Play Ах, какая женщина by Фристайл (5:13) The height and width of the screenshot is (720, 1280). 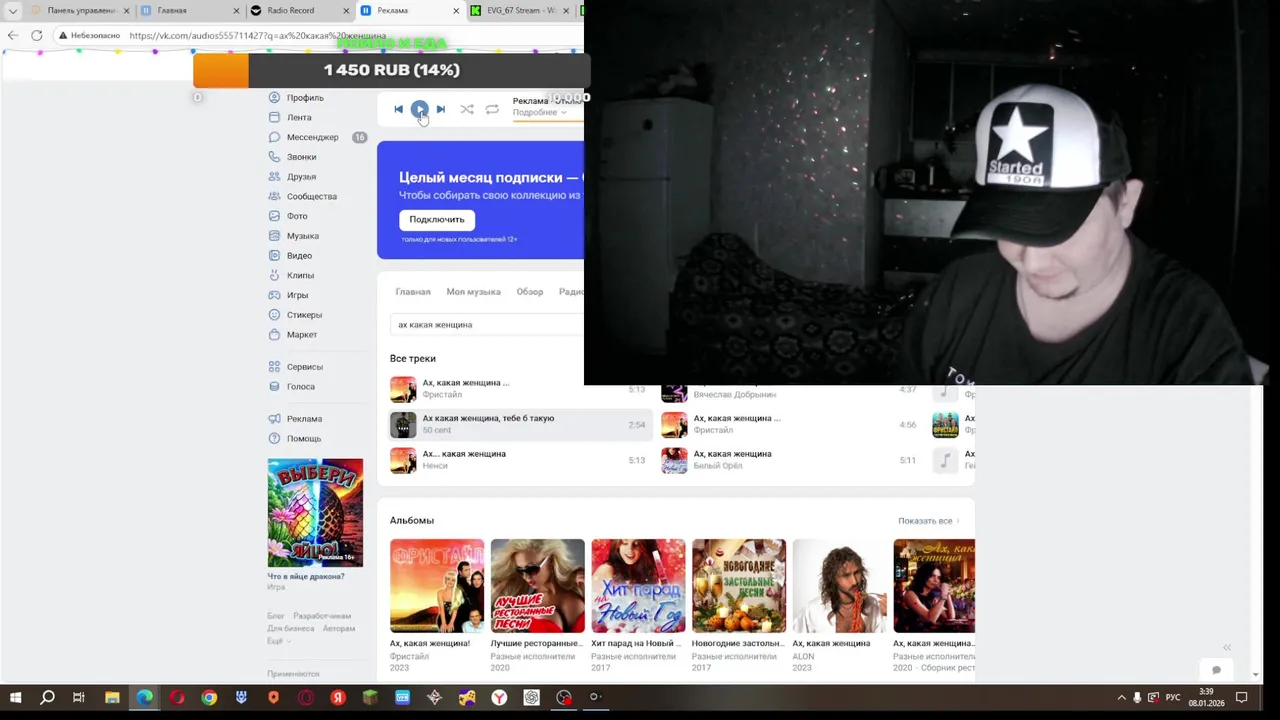520,389
